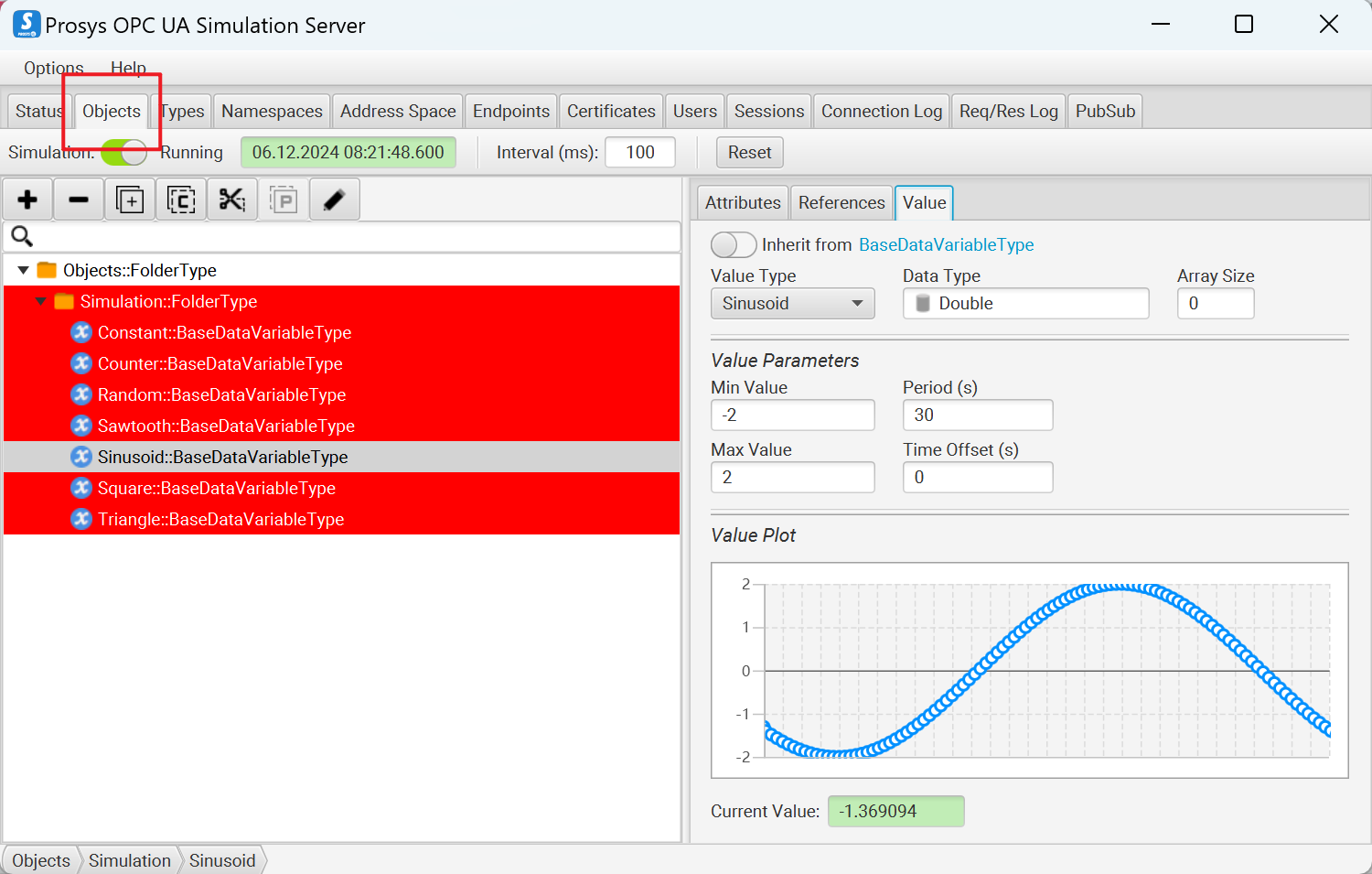Switch to the Users tab

coord(695,111)
